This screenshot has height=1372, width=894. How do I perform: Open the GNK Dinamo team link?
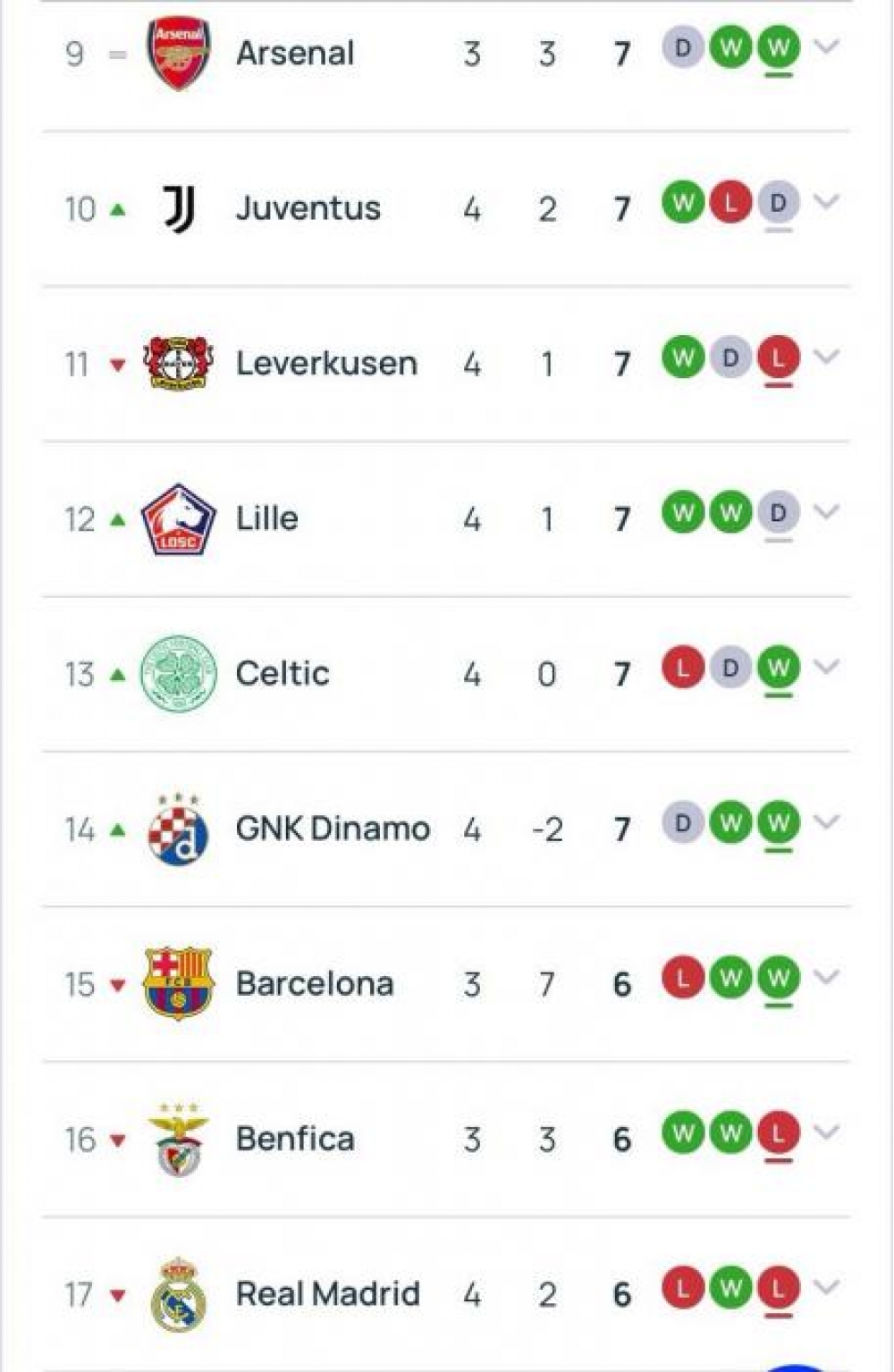click(333, 829)
